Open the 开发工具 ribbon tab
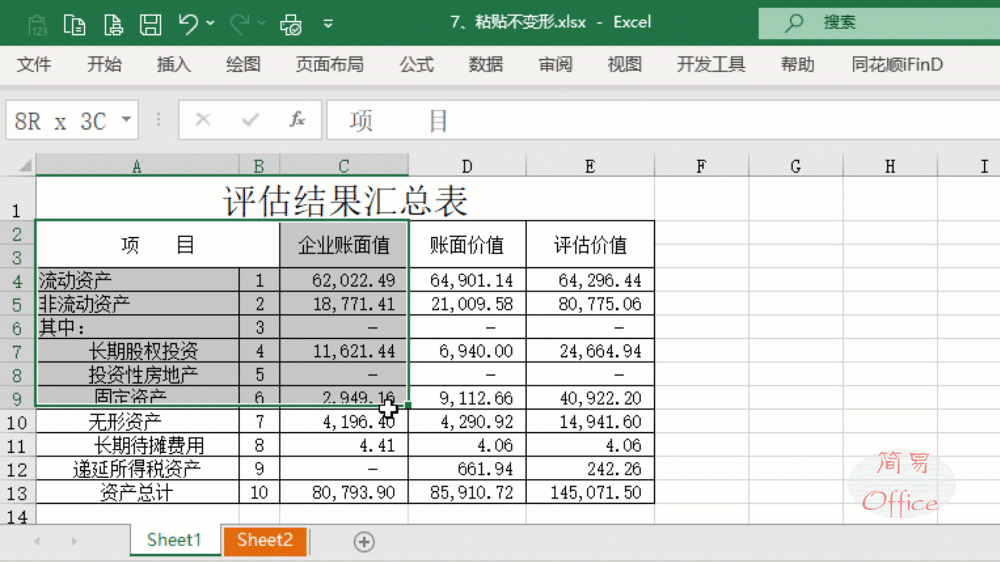1000x562 pixels. tap(710, 64)
